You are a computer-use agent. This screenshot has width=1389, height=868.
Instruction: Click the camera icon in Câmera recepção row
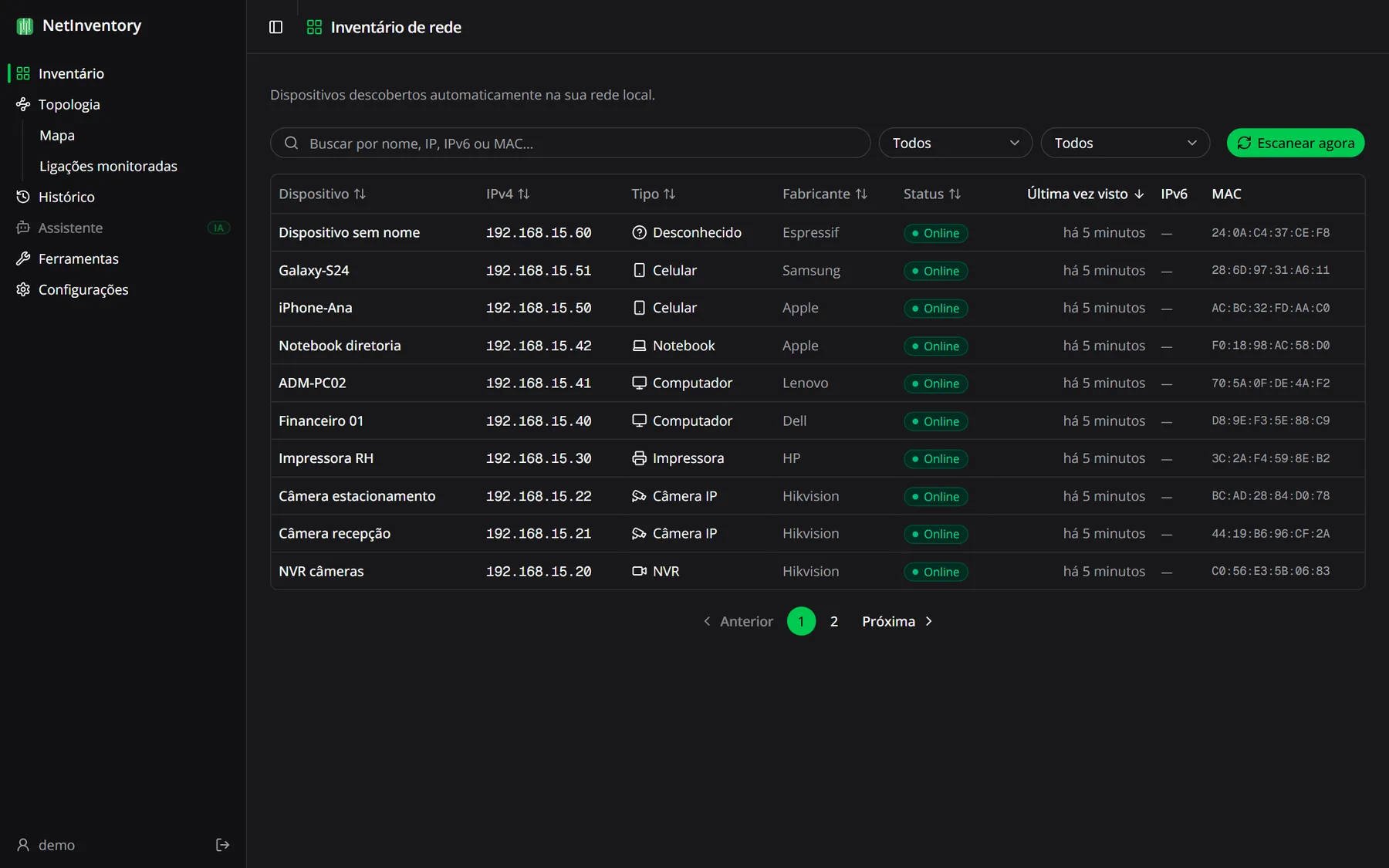[639, 533]
